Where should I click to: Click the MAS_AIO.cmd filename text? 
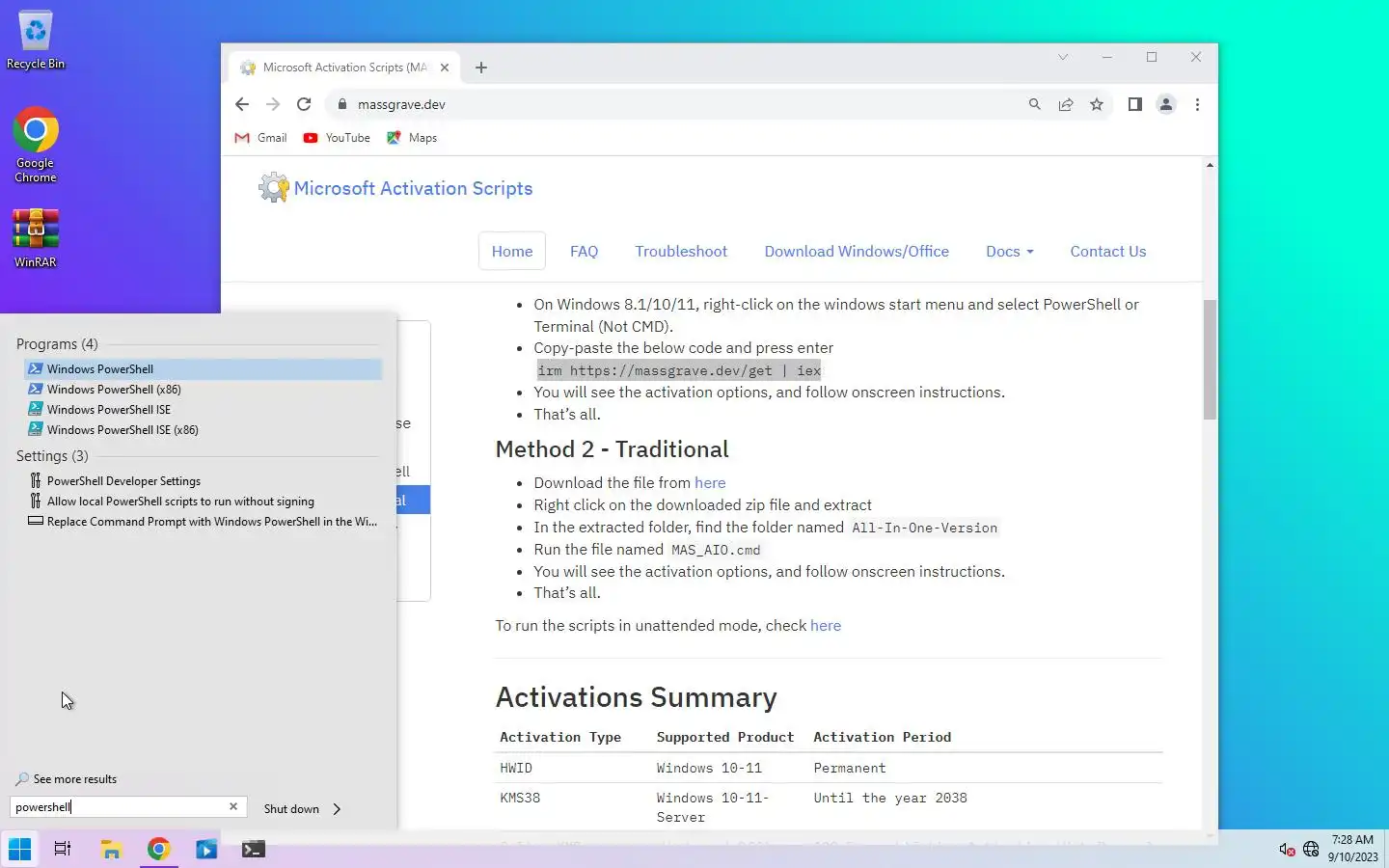716,550
